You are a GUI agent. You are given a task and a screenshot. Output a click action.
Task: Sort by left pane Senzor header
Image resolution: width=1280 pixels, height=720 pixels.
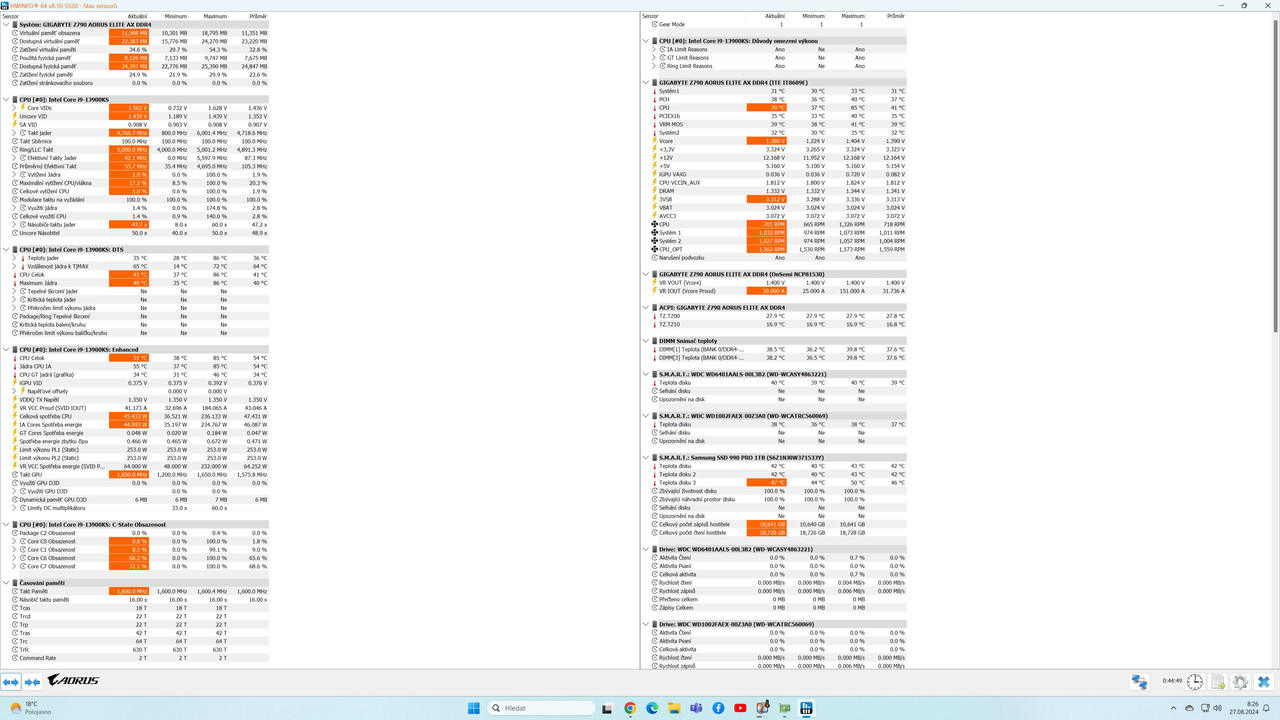[10, 16]
